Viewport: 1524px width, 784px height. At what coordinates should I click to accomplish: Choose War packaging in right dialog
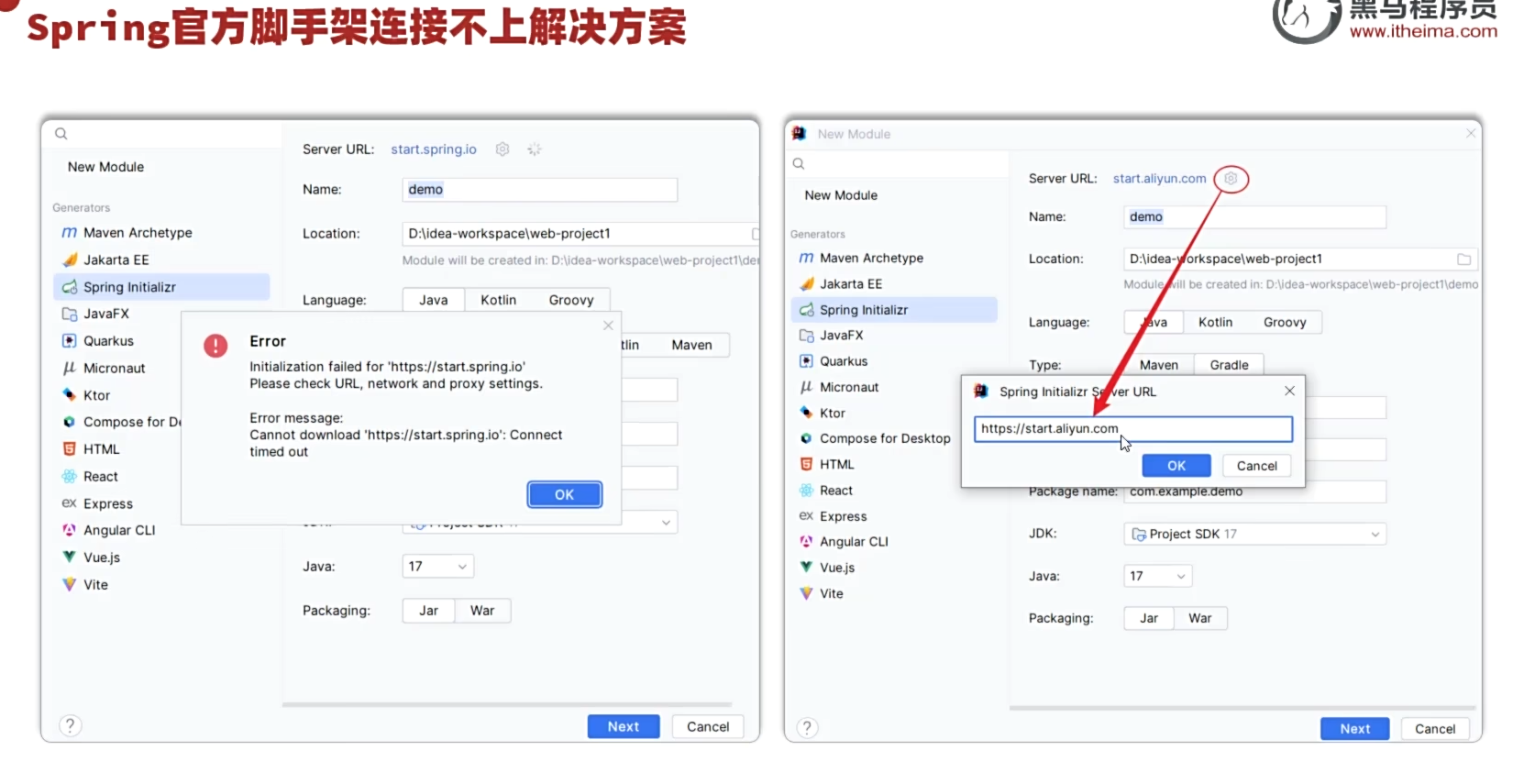pos(1199,618)
